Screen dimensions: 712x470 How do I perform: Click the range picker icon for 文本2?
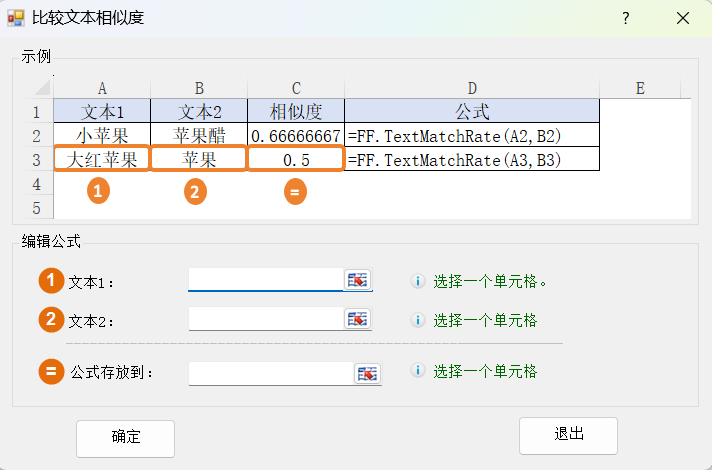358,319
